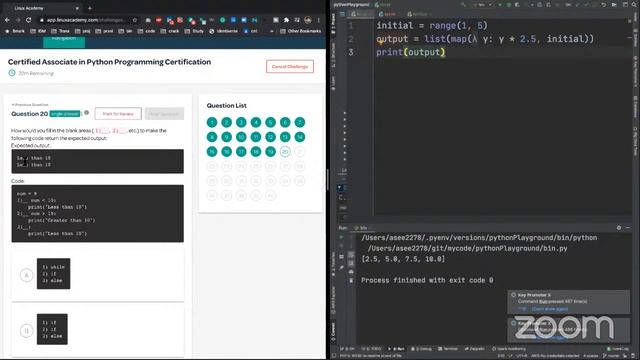Open the 'code' bookmarks folder
The image size is (640, 360).
point(147,31)
